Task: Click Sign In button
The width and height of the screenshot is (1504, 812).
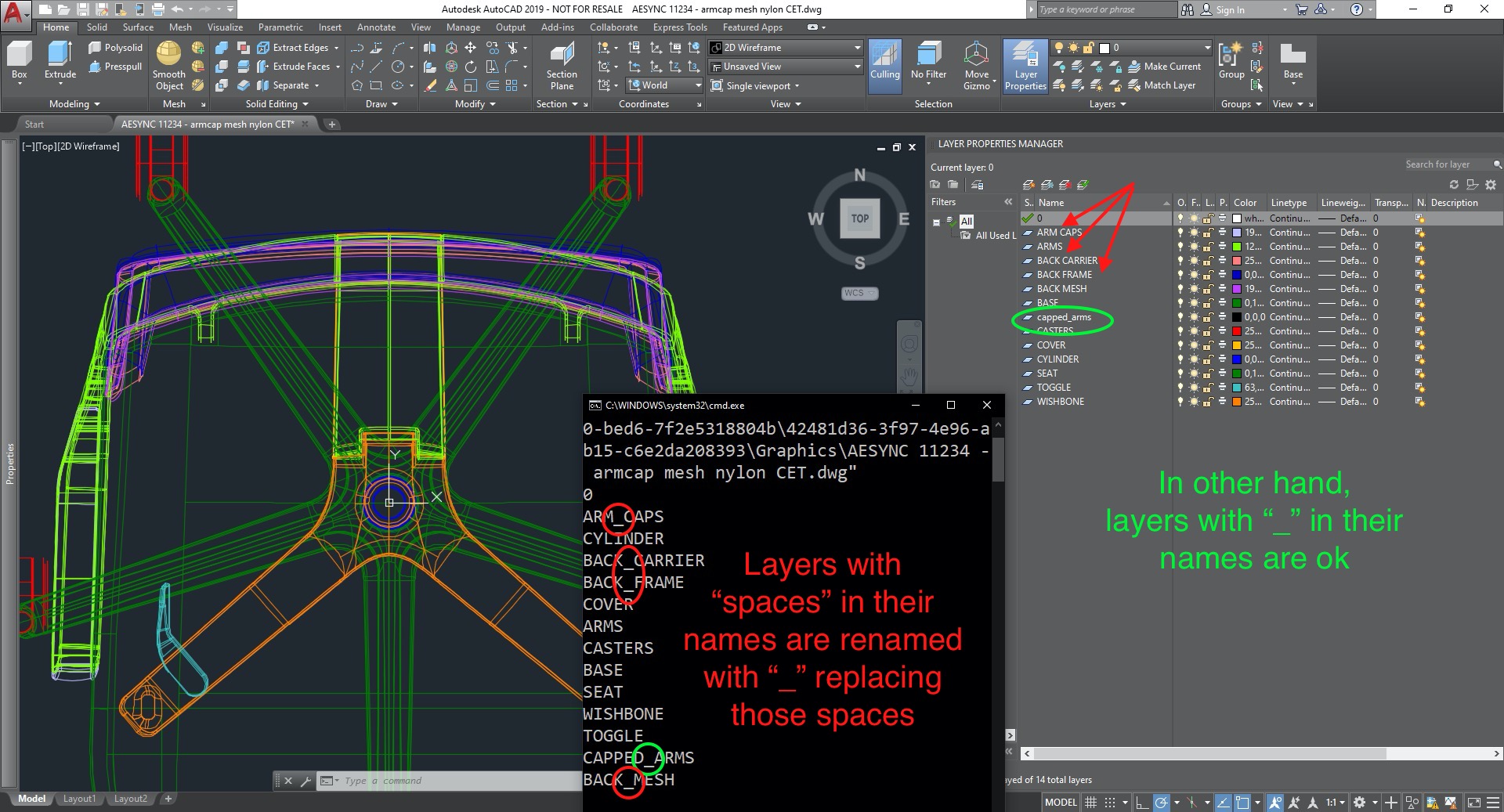Action: tap(1223, 9)
